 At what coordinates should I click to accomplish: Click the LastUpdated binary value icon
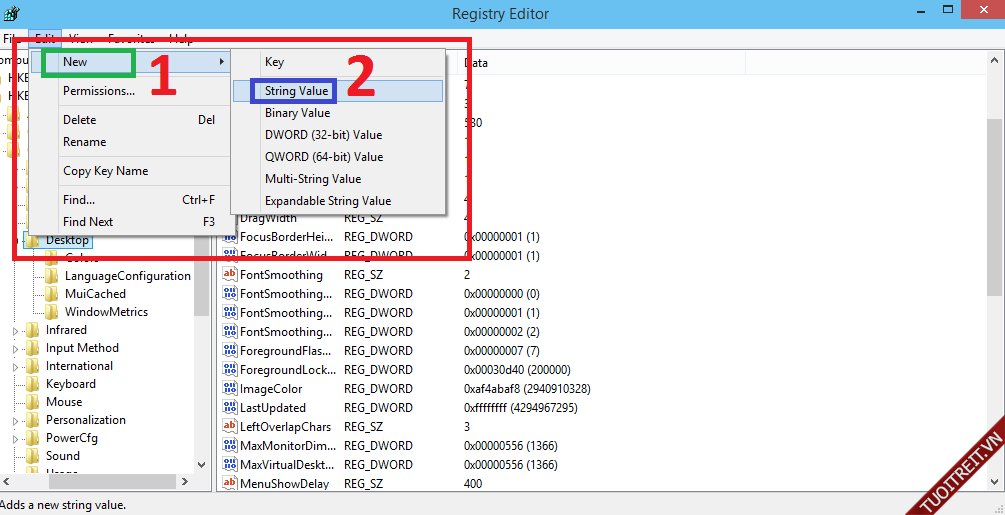click(x=229, y=408)
